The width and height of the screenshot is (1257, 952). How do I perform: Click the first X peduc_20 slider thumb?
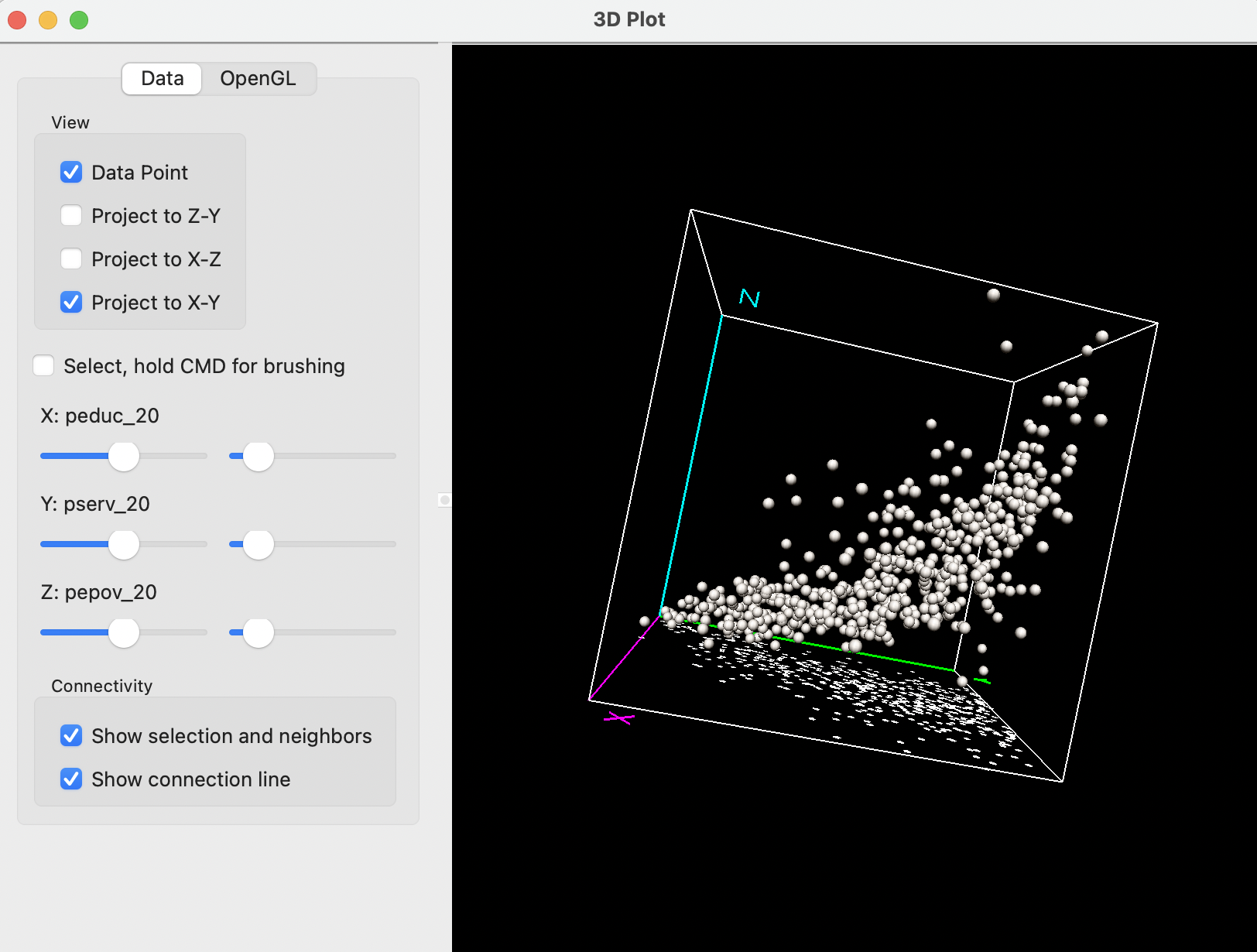[124, 456]
